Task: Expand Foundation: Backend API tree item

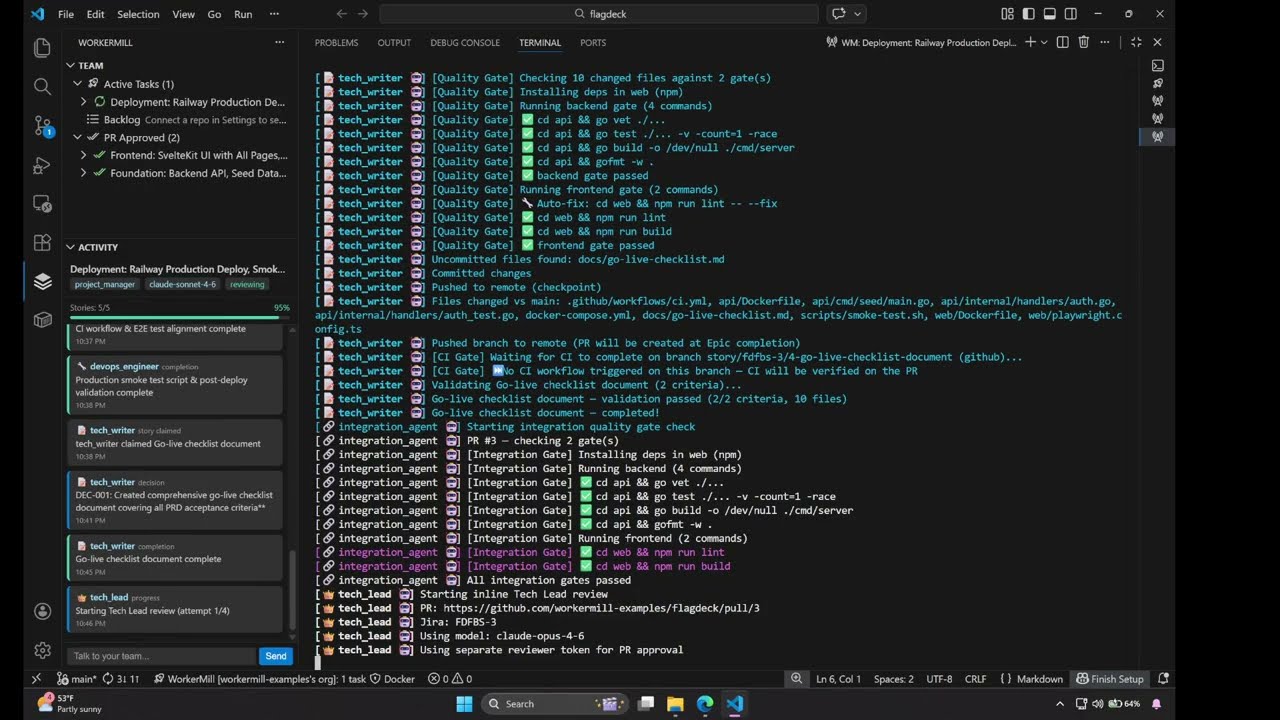Action: pos(83,173)
